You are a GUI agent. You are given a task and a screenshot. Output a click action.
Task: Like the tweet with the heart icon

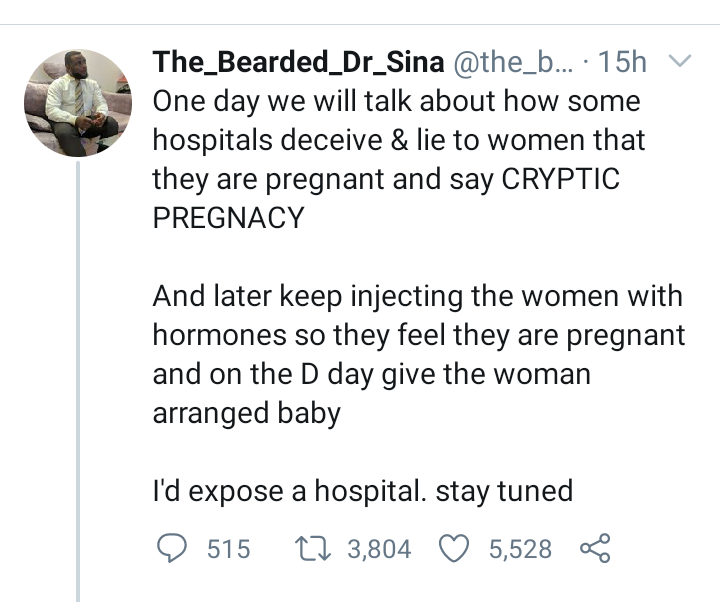pyautogui.click(x=455, y=548)
